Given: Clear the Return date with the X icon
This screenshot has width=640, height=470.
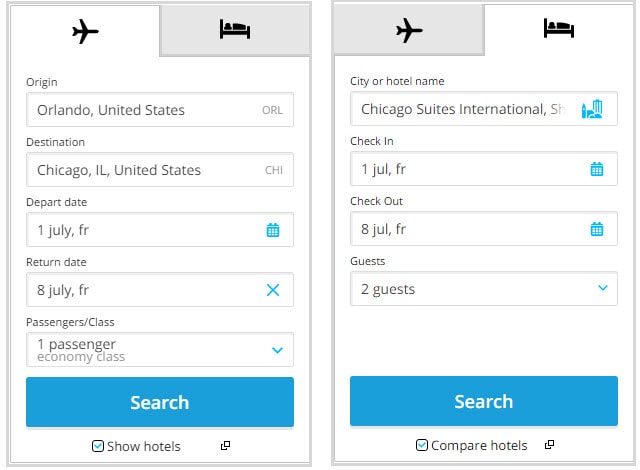Looking at the screenshot, I should point(273,290).
